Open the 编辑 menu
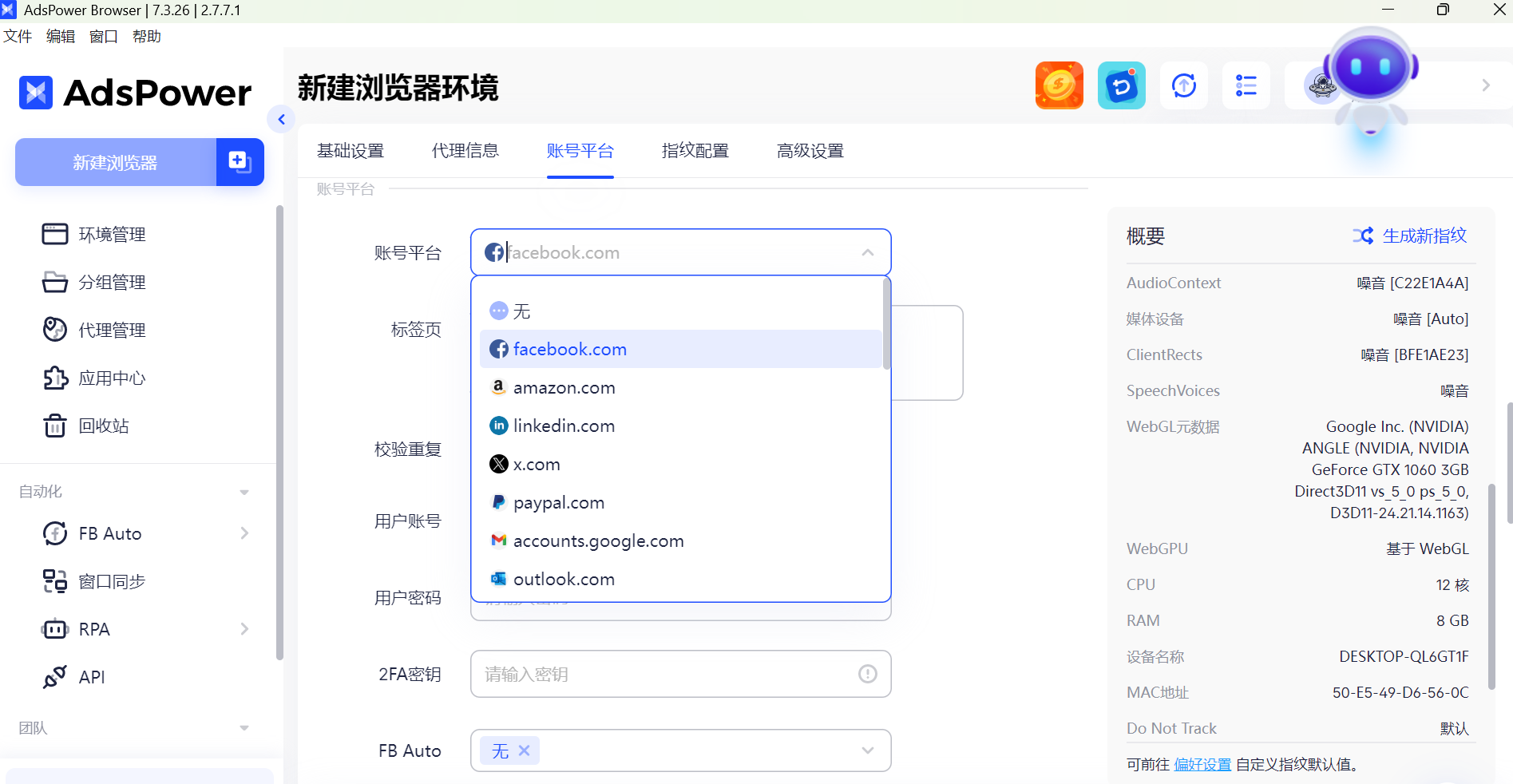 pos(61,37)
